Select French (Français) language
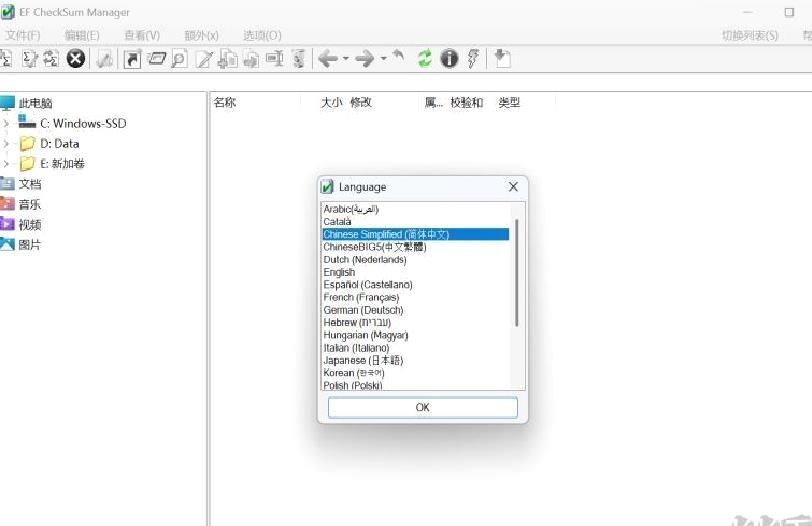 coord(415,297)
